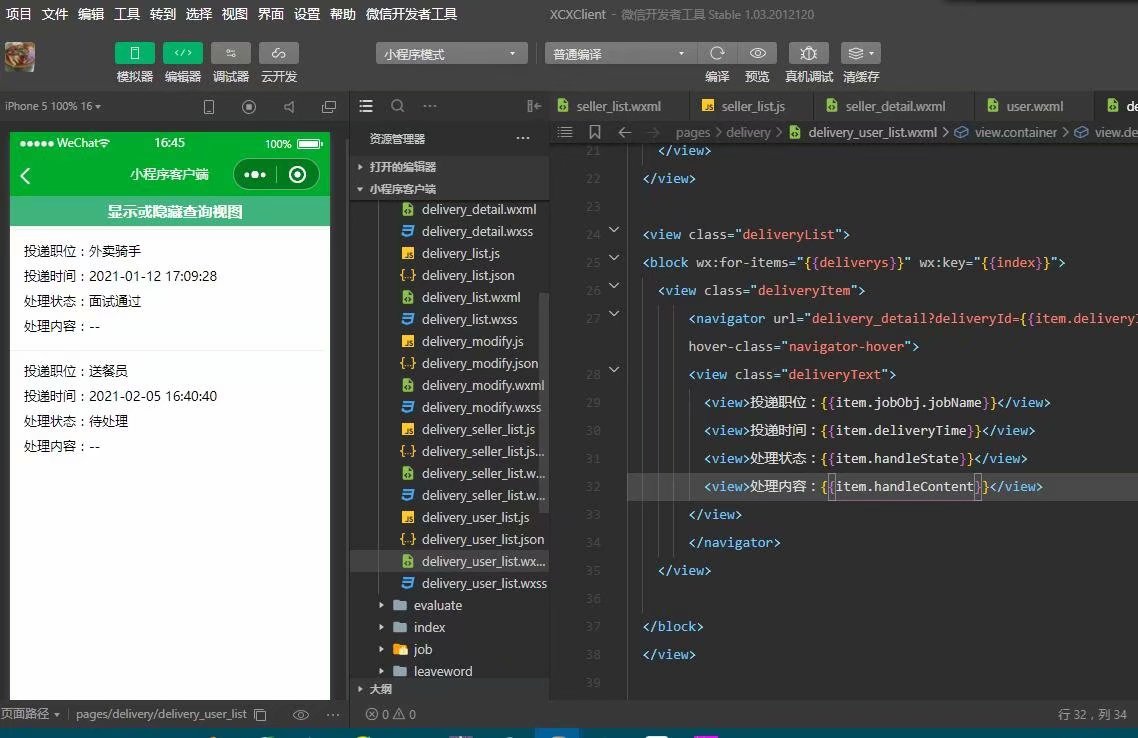Detach the simulator window icon

[329, 107]
